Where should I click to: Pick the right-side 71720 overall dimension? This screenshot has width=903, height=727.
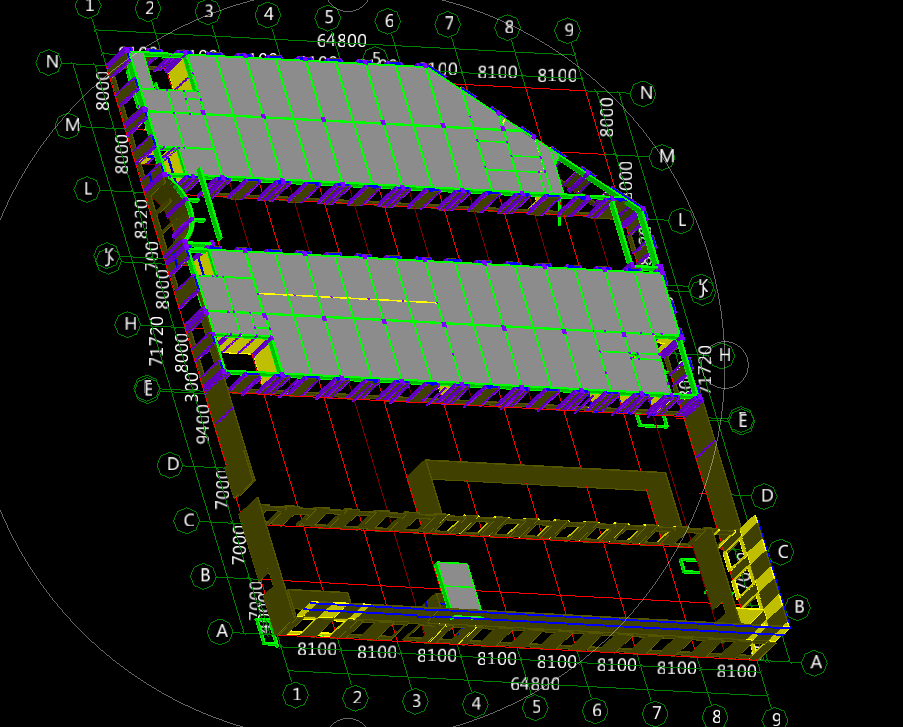click(705, 370)
